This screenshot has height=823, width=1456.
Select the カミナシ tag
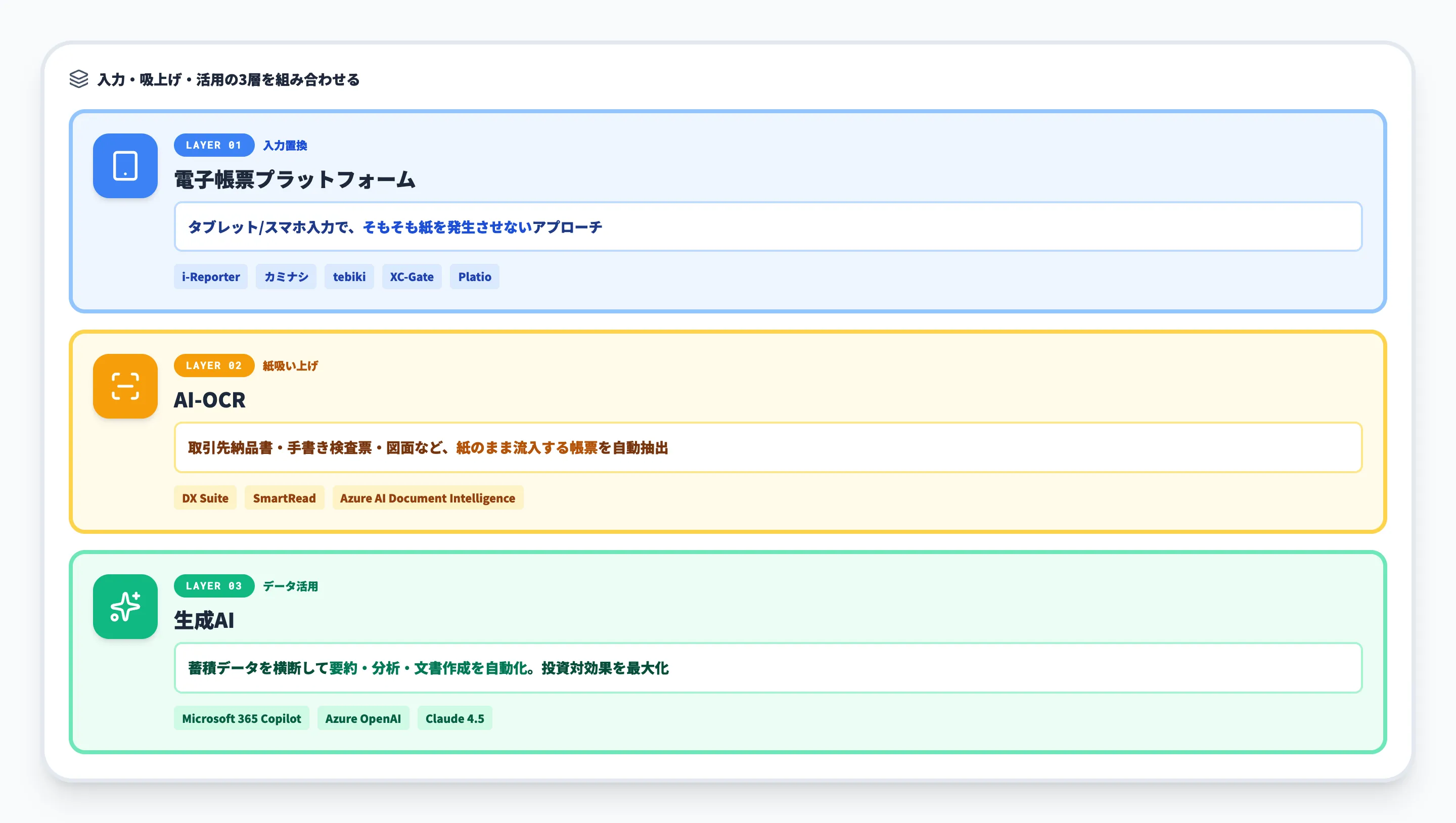[286, 277]
